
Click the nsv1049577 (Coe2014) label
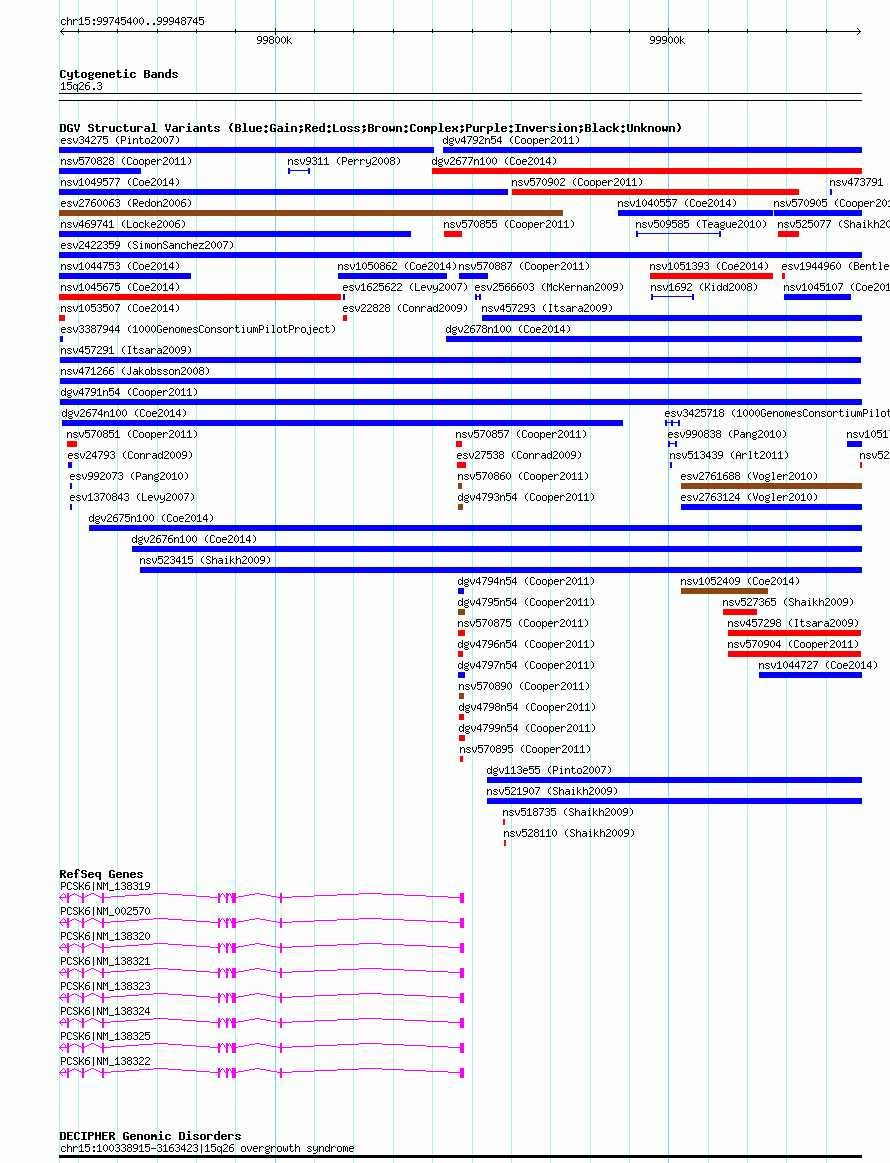120,182
